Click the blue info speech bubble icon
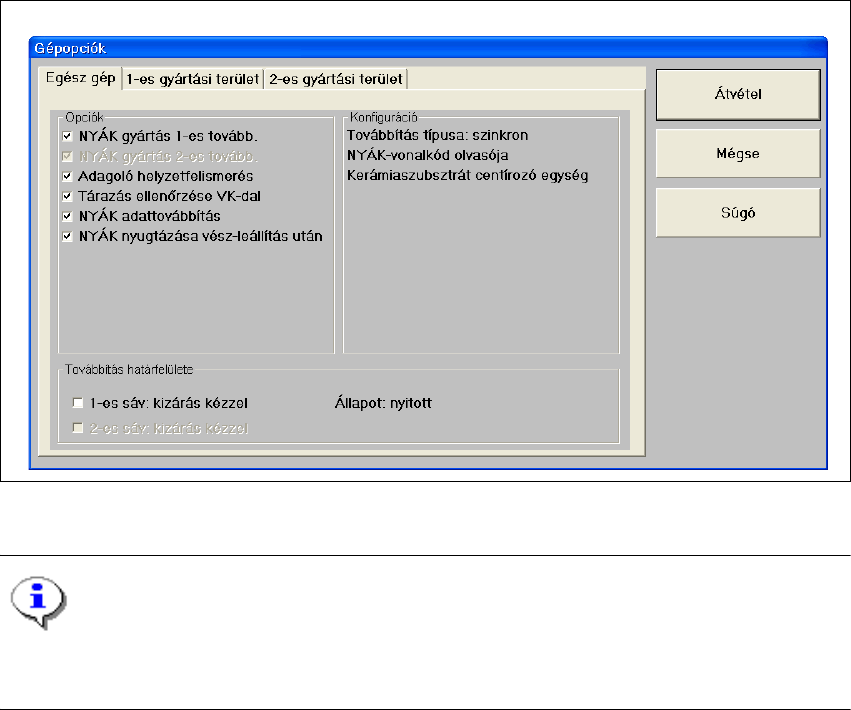 pos(38,602)
